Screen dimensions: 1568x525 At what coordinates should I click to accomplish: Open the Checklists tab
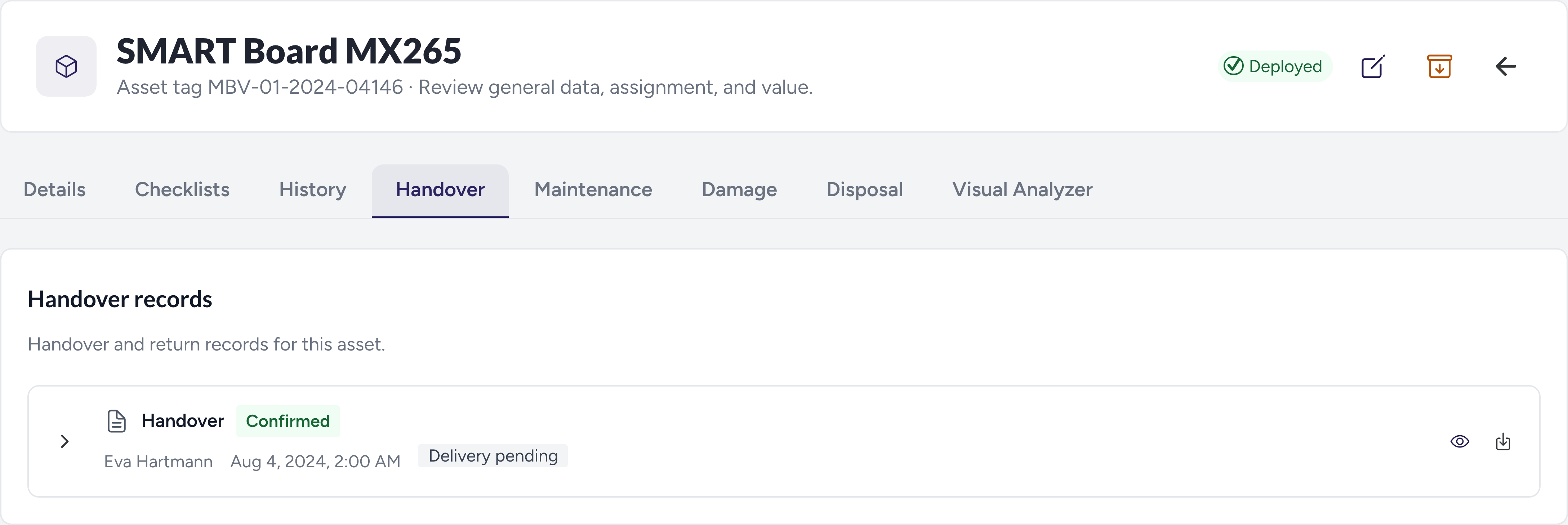tap(182, 190)
